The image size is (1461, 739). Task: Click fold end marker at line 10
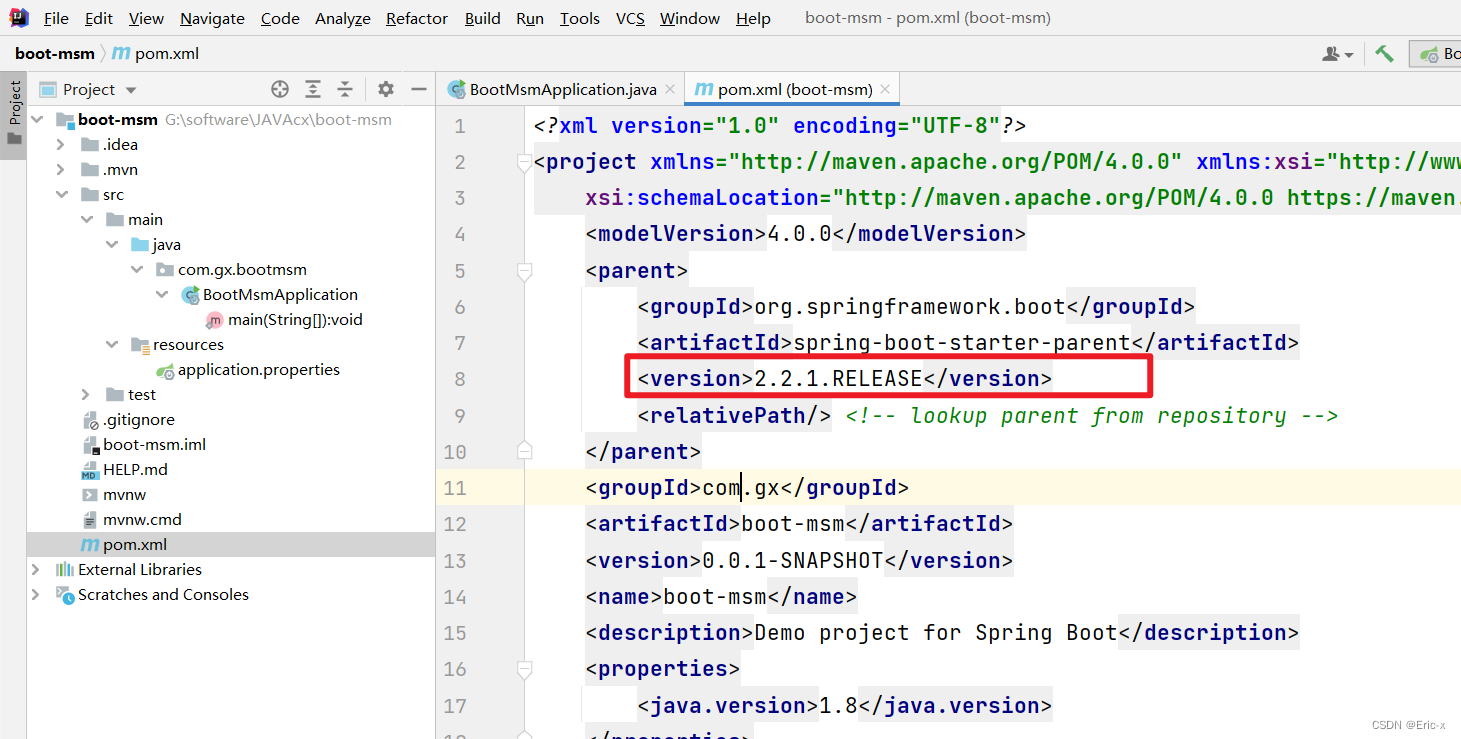[x=523, y=451]
